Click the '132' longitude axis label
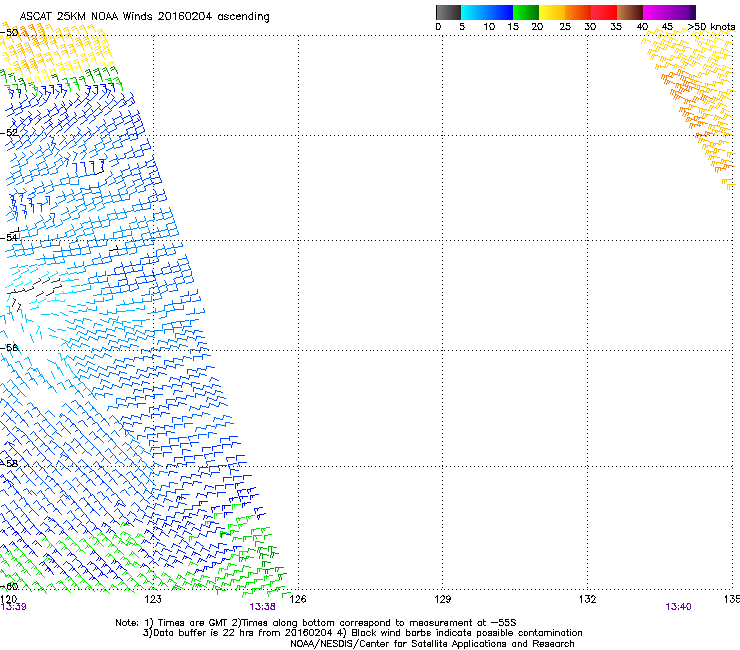 point(587,599)
